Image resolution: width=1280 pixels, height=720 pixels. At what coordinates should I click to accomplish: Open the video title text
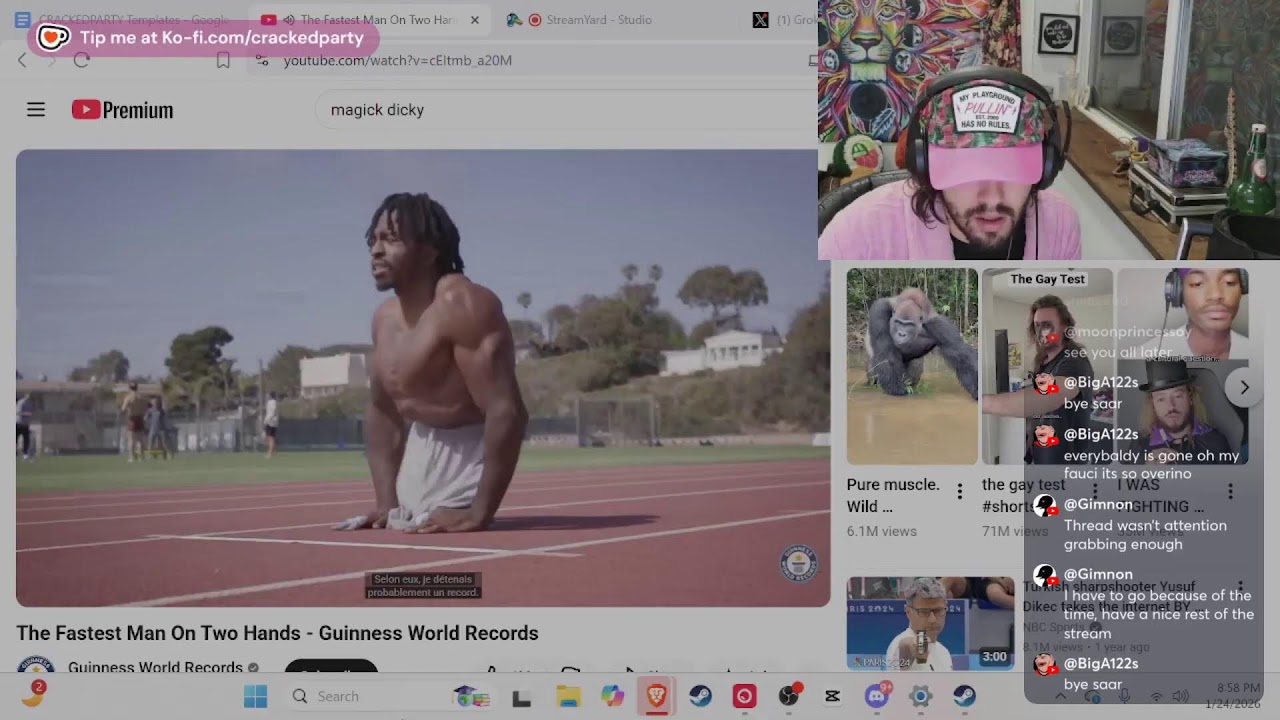tap(277, 633)
